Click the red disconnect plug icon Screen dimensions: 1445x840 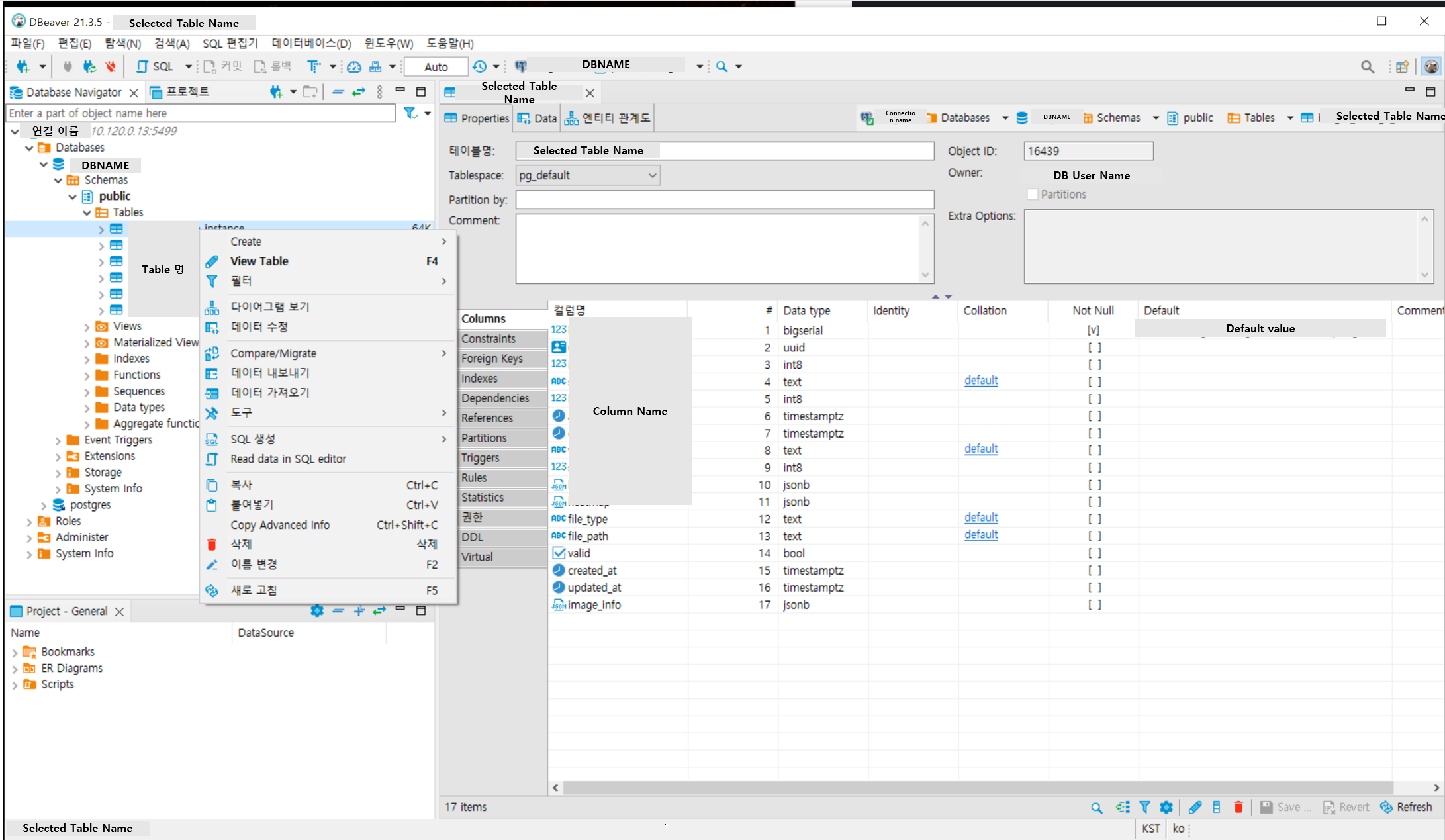(x=111, y=66)
